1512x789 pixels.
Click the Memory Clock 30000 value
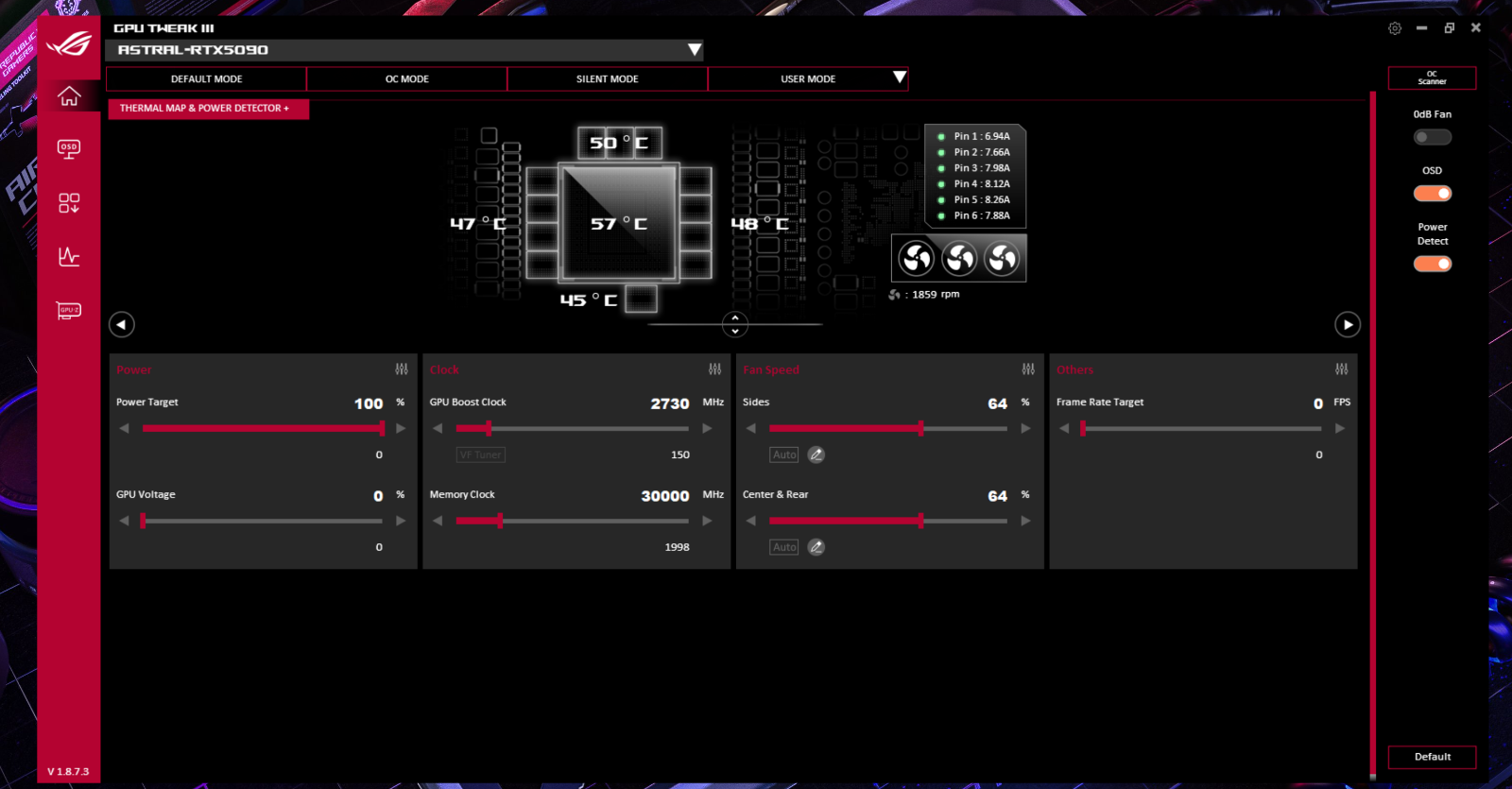(x=665, y=496)
